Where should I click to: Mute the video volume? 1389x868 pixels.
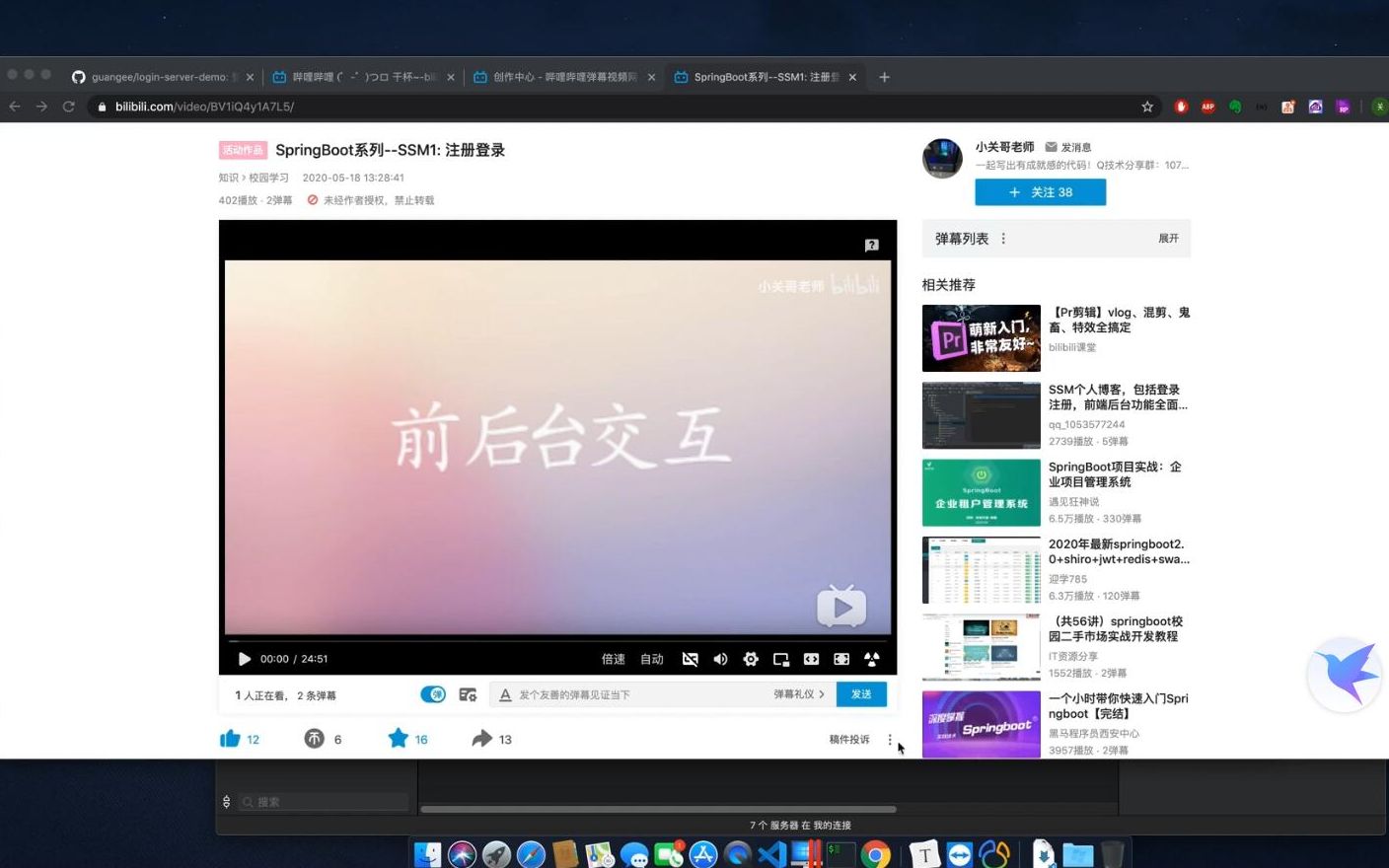720,659
